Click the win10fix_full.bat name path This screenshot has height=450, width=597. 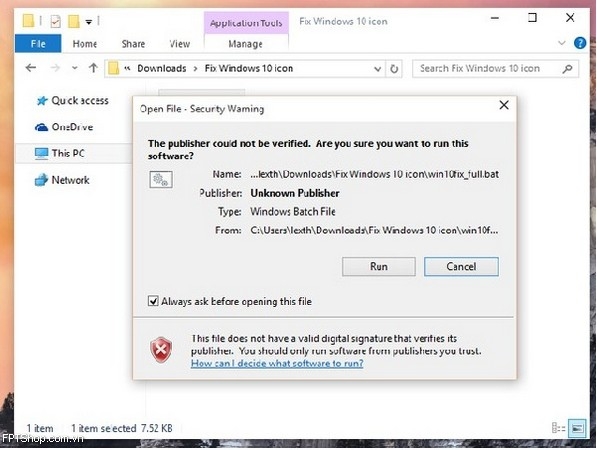pos(374,174)
